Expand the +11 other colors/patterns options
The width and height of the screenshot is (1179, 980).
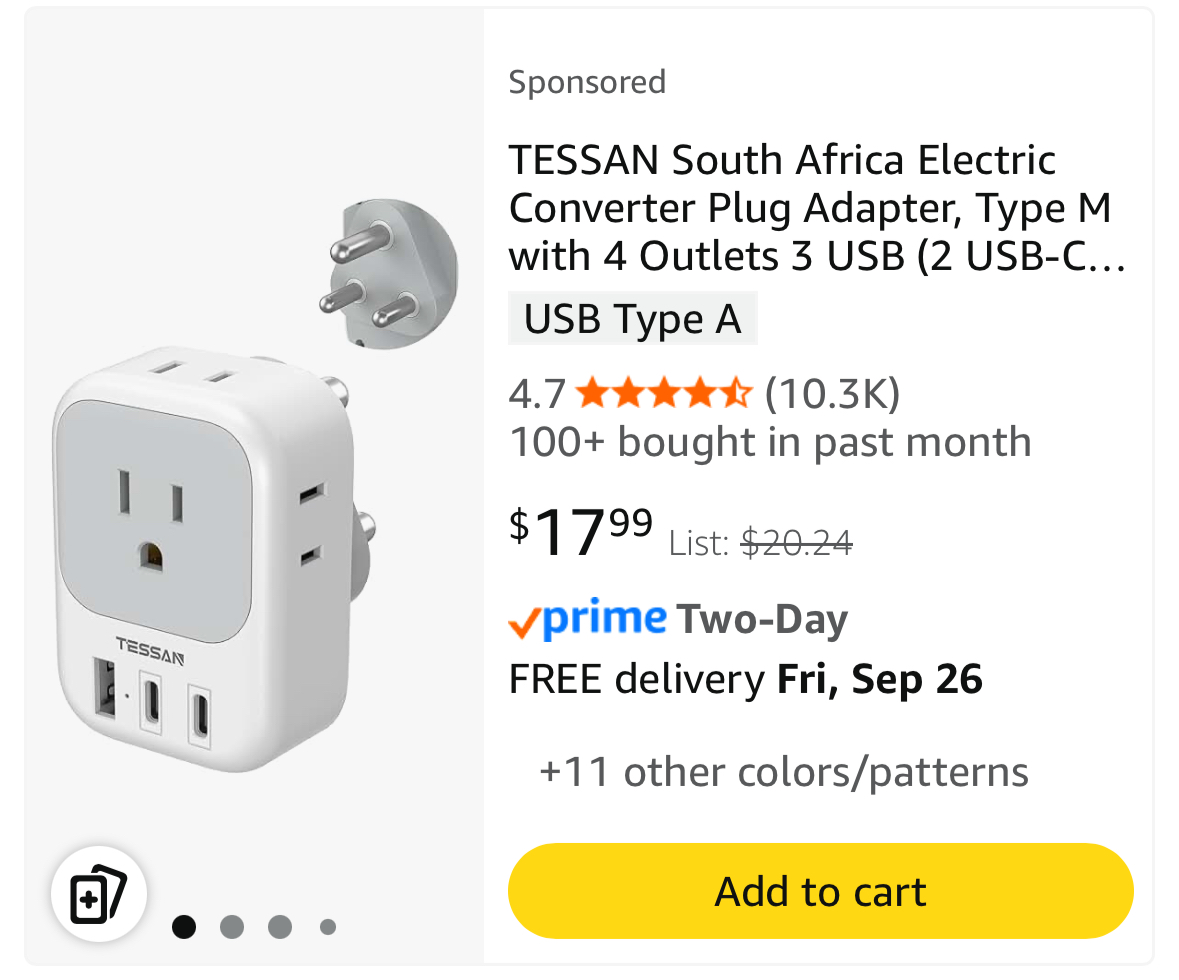coord(783,772)
